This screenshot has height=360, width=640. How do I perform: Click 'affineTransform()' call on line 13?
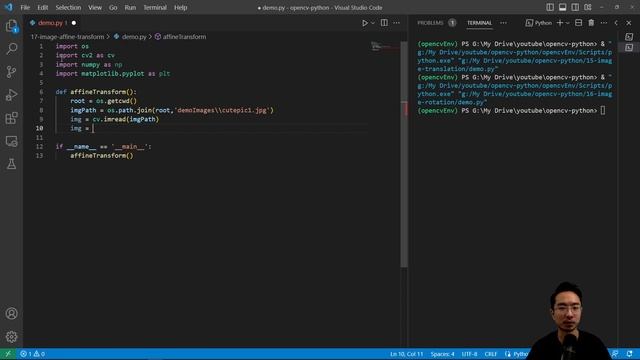(102, 156)
